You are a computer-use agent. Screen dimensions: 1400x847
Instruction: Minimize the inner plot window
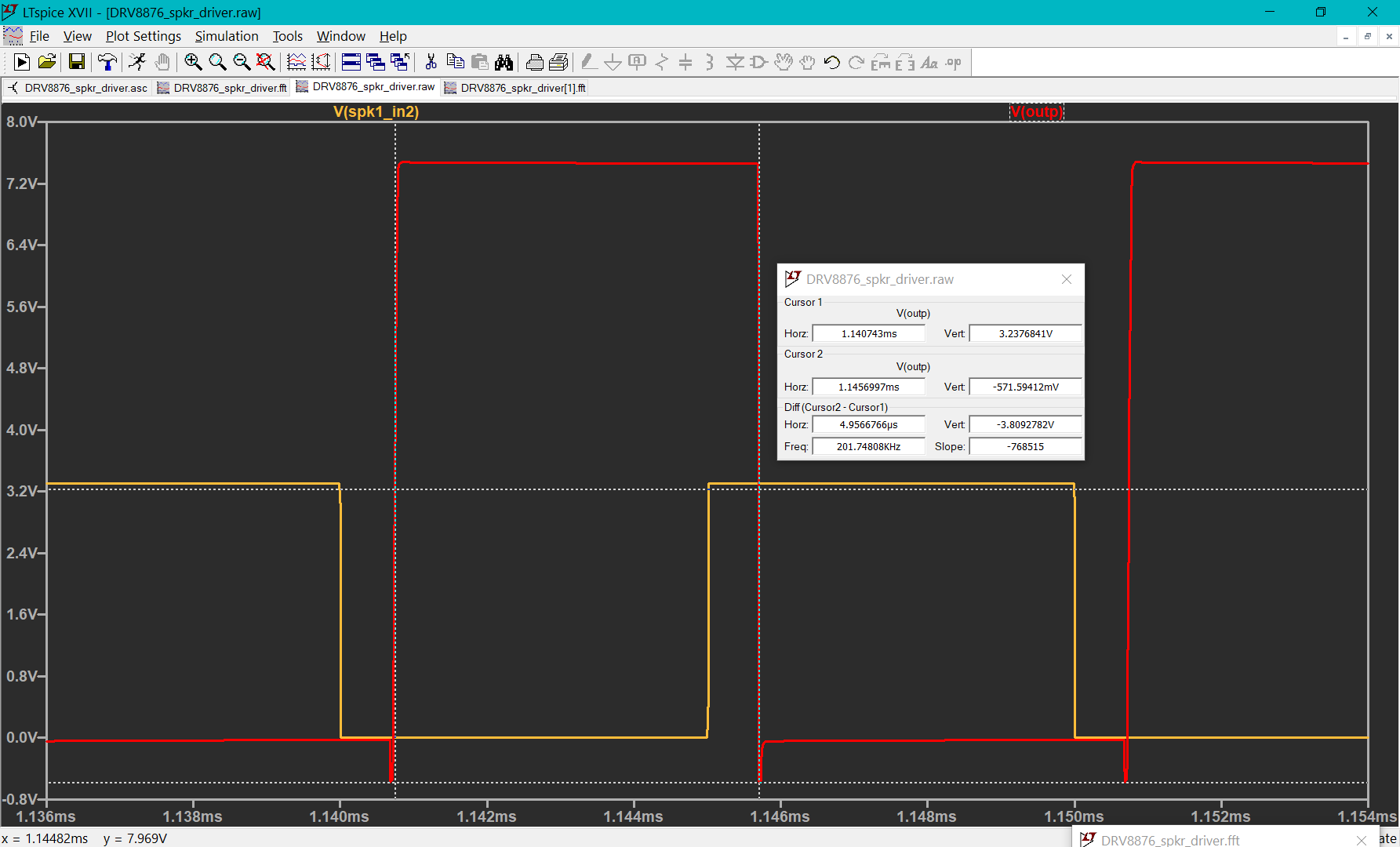pyautogui.click(x=1346, y=37)
